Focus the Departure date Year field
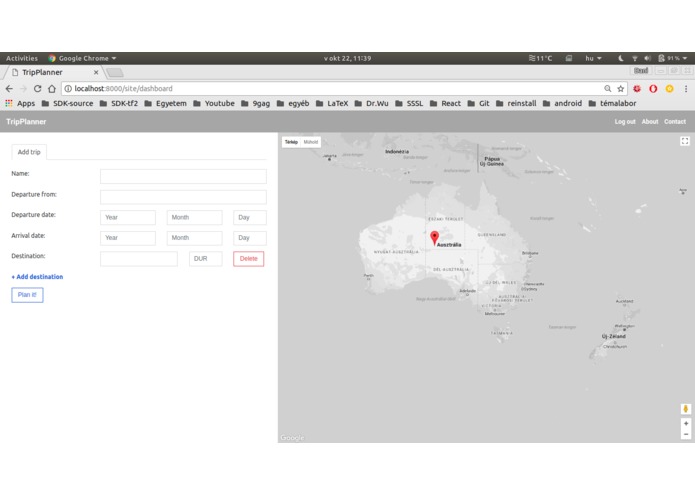The height and width of the screenshot is (494, 695). click(128, 218)
